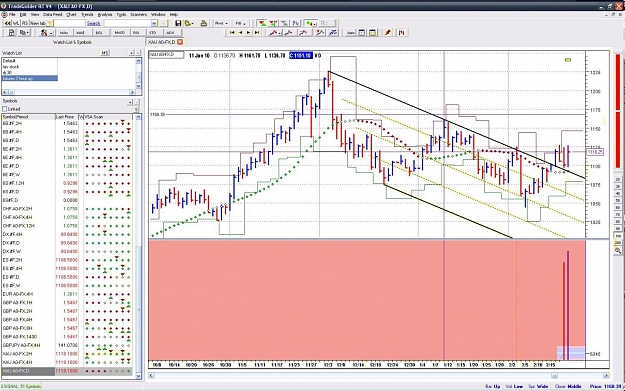Click the MACD indicator button
This screenshot has width=625, height=391.
point(120,33)
